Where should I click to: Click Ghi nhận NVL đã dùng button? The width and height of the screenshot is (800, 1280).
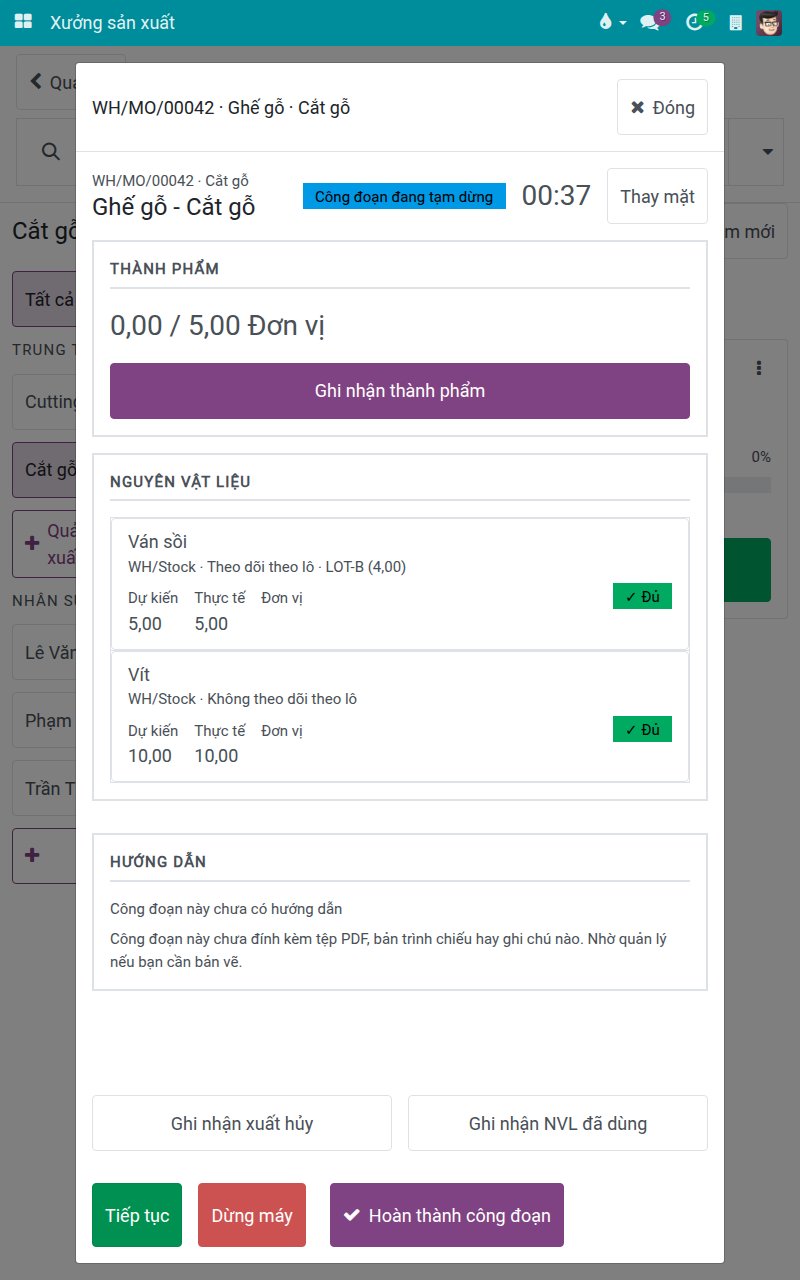(558, 1123)
